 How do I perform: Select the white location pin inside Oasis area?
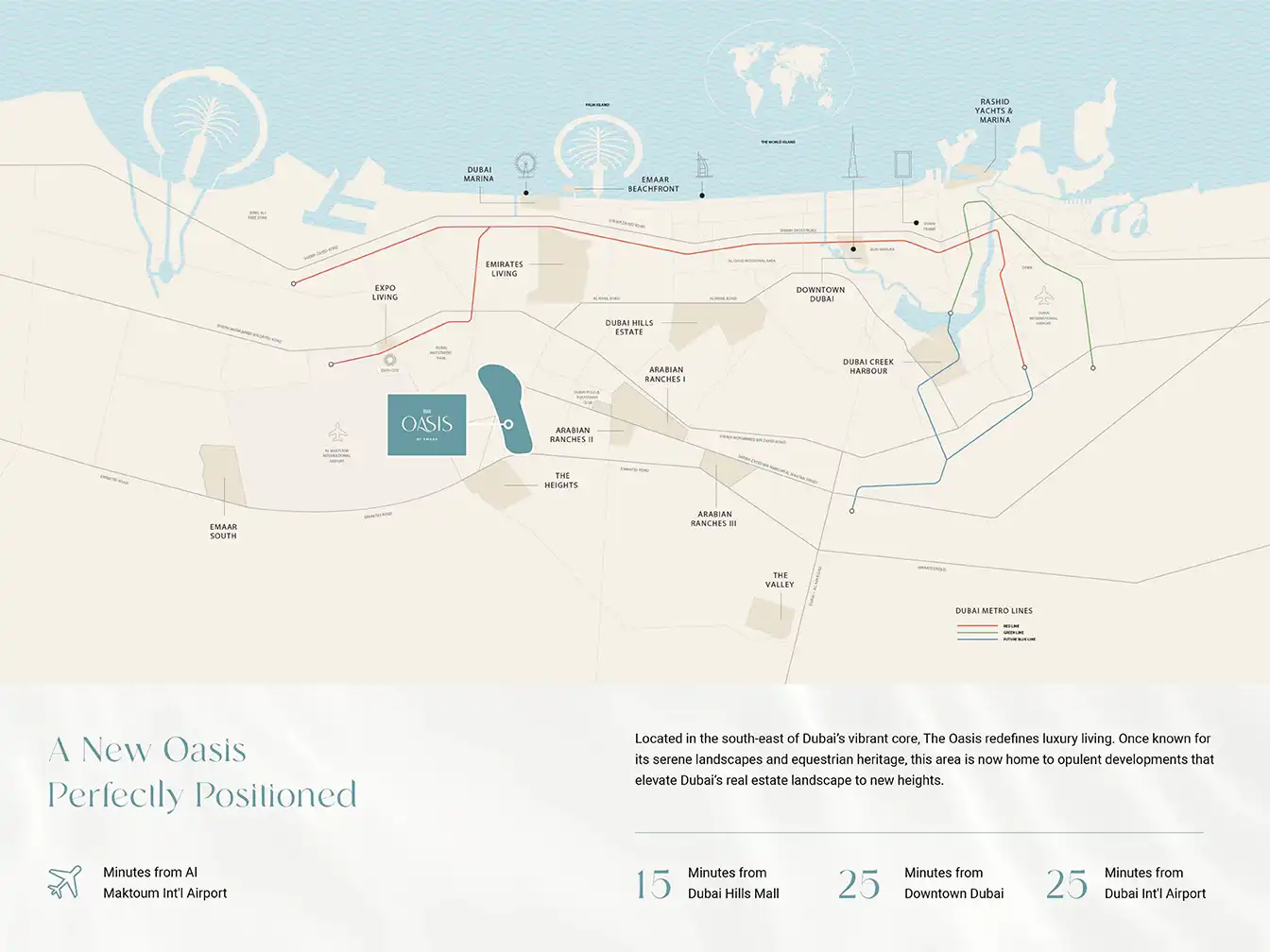pos(508,425)
